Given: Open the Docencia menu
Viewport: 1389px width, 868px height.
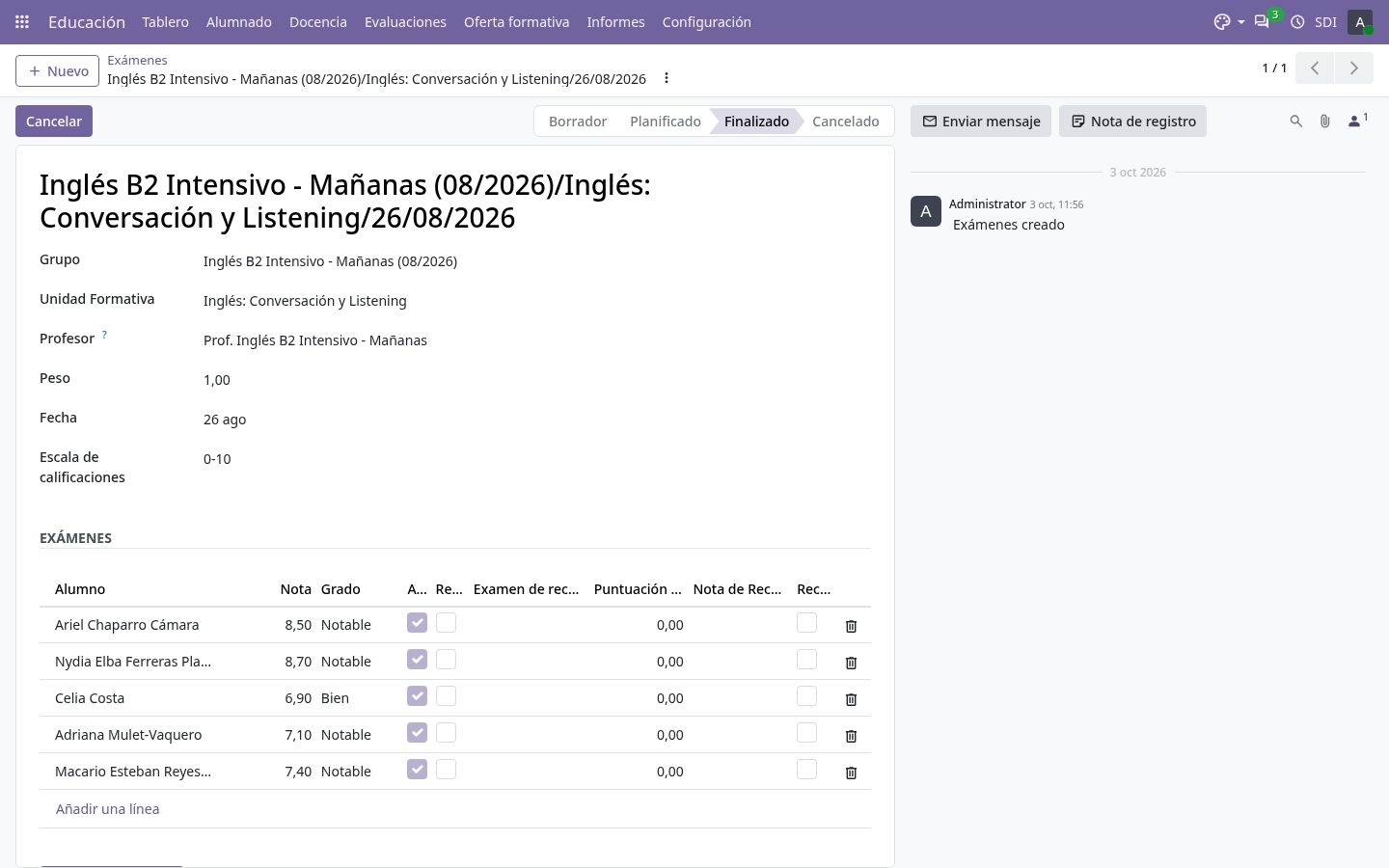Looking at the screenshot, I should 318,21.
